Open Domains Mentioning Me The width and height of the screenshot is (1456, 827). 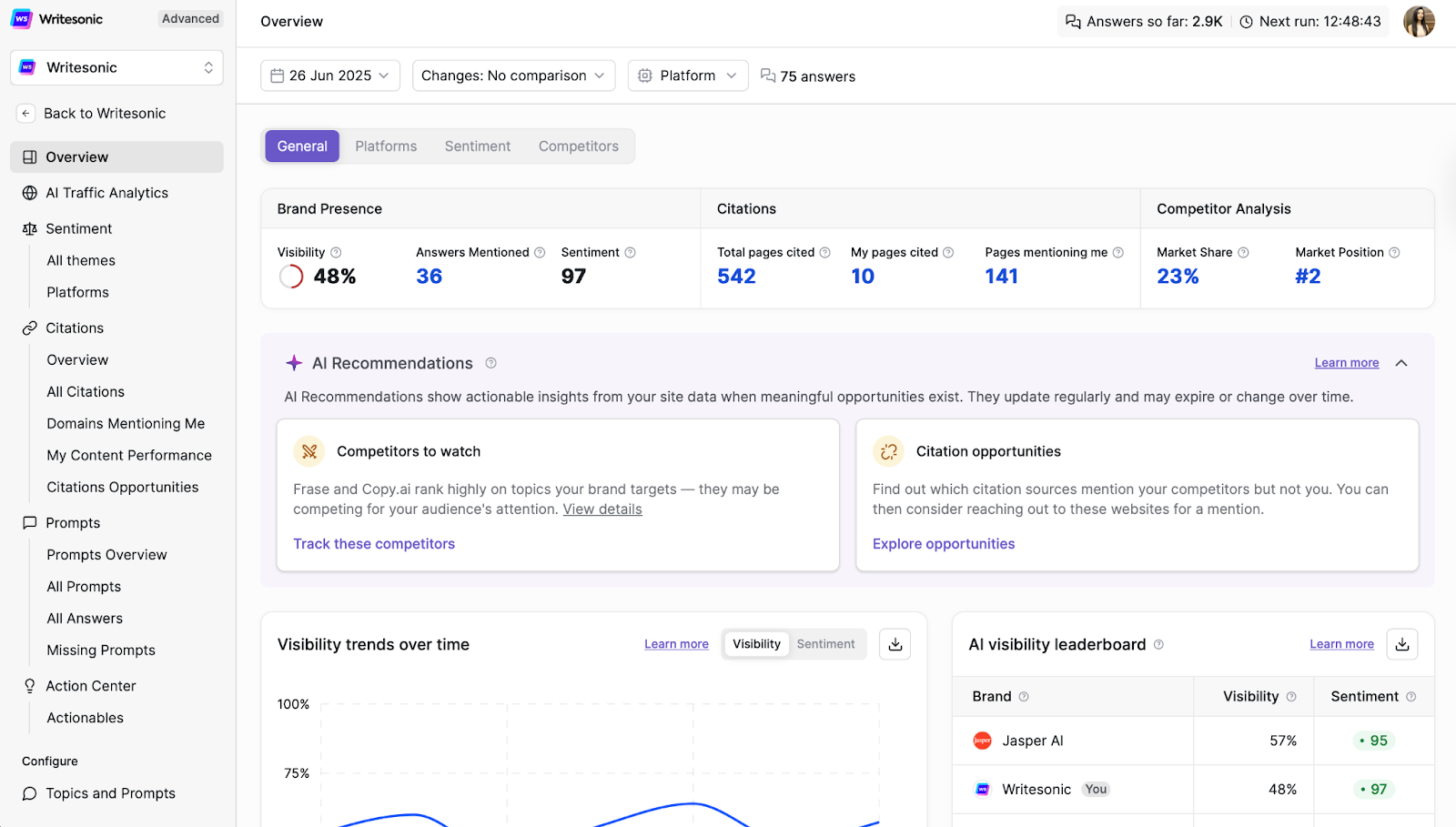tap(126, 424)
